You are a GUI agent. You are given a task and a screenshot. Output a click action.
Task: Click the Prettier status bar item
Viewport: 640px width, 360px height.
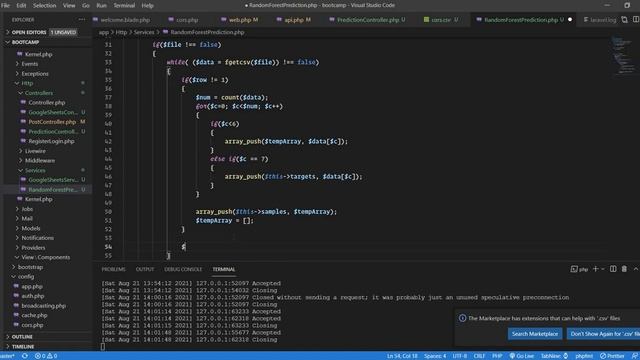pos(613,356)
